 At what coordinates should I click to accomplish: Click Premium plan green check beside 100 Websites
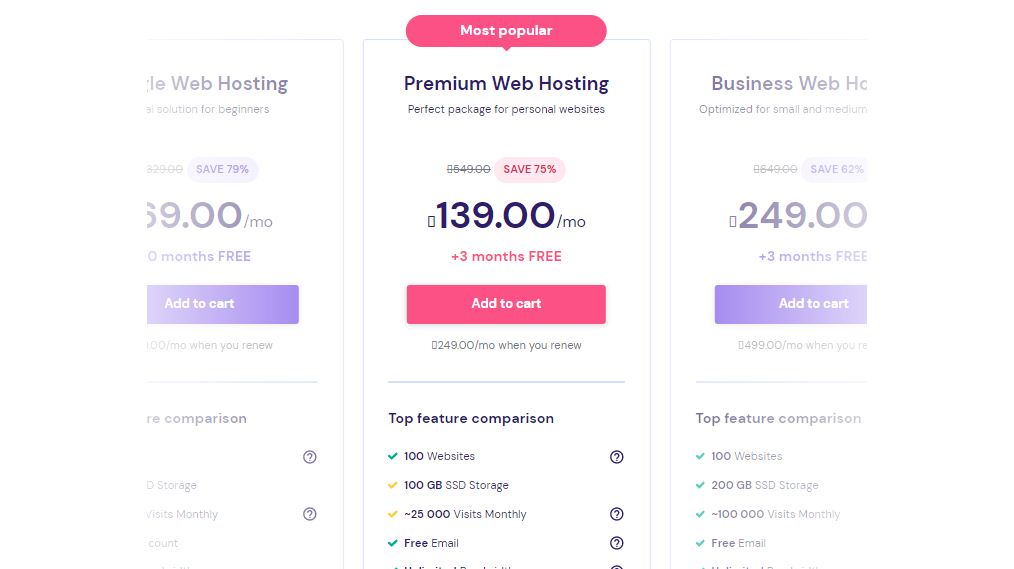pos(393,456)
